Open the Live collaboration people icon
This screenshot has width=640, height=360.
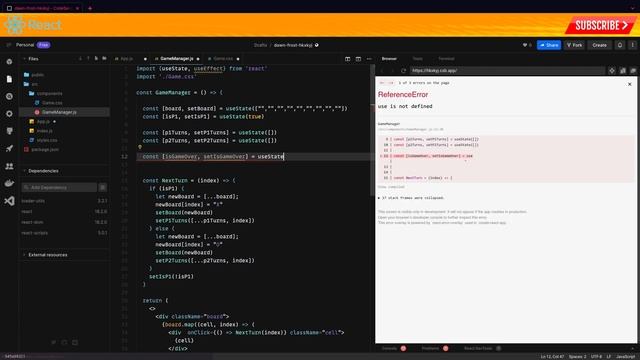tap(9, 166)
